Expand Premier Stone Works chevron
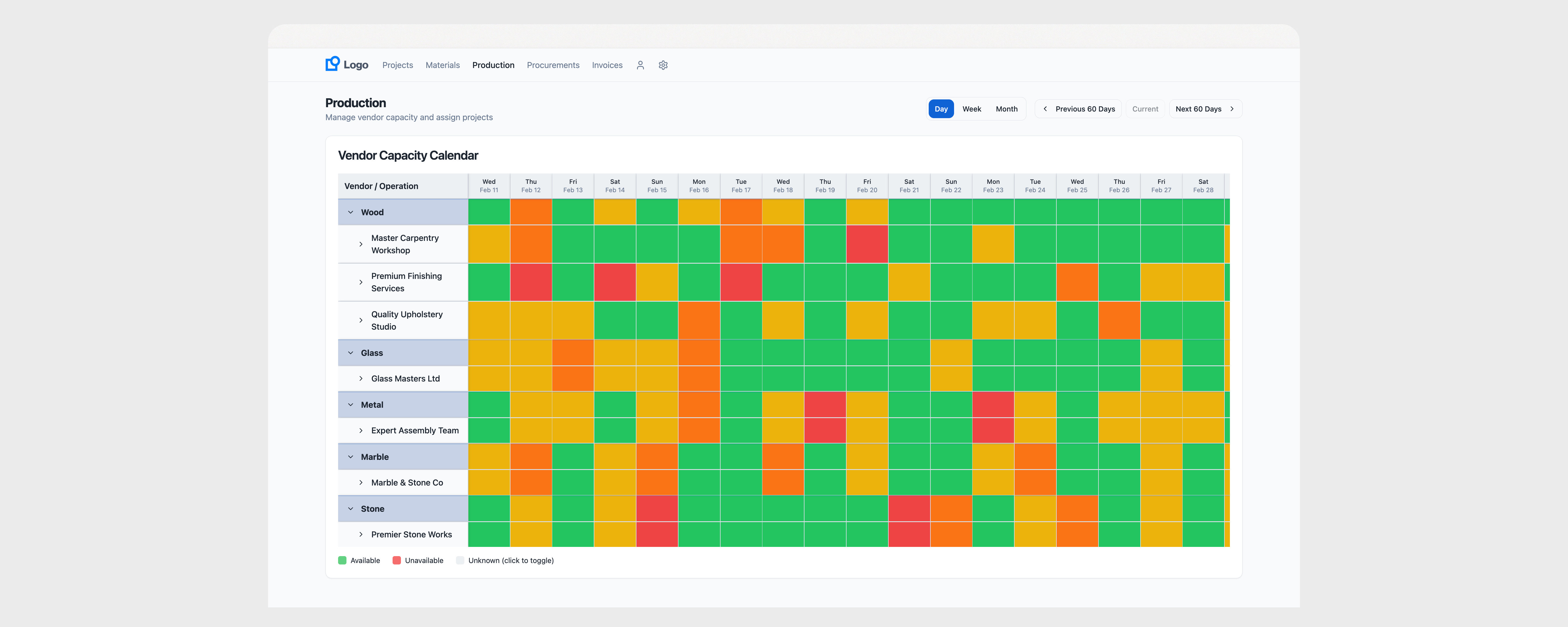This screenshot has height=627, width=1568. 361,535
